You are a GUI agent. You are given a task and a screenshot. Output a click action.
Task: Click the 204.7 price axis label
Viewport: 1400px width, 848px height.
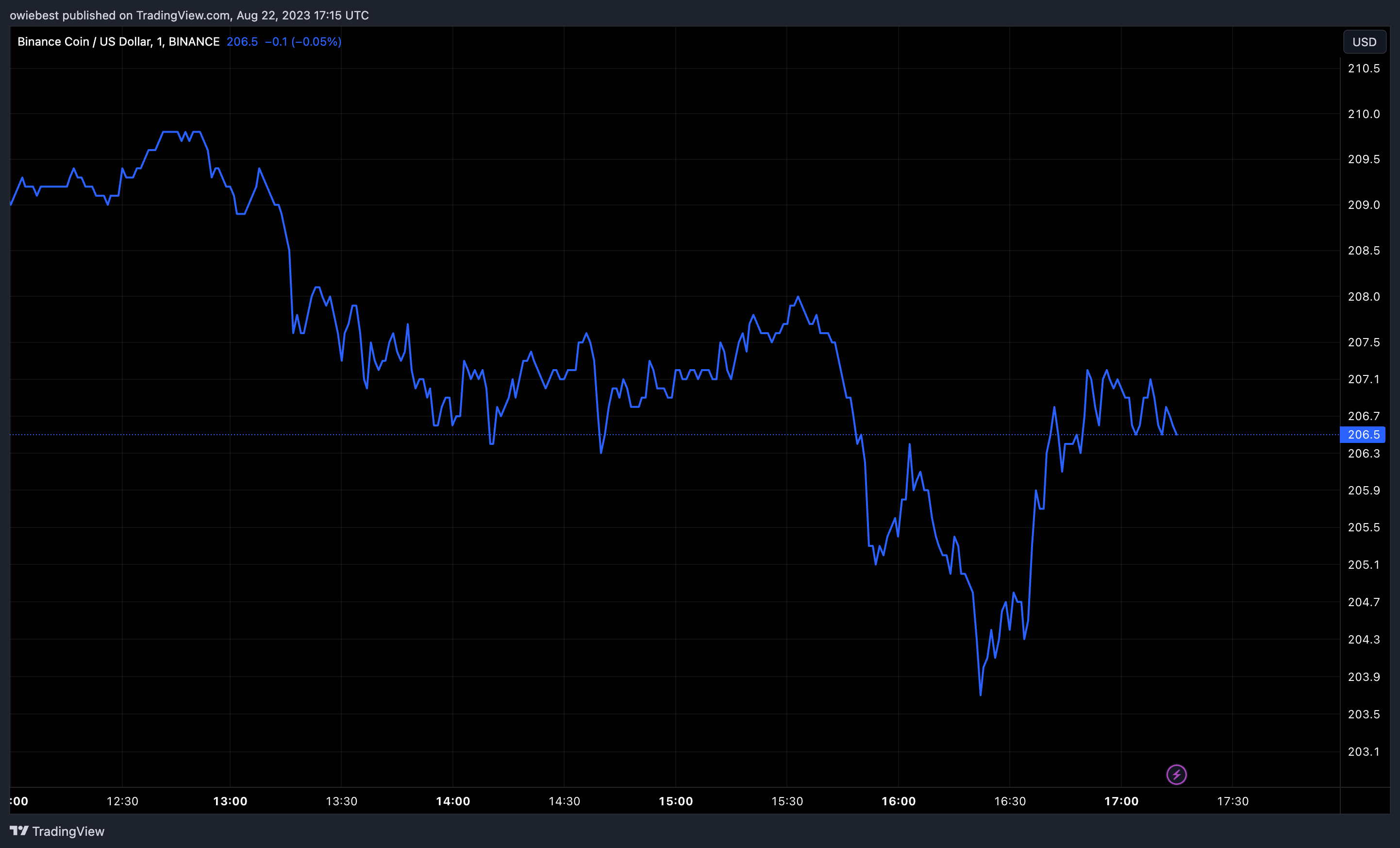[x=1364, y=602]
